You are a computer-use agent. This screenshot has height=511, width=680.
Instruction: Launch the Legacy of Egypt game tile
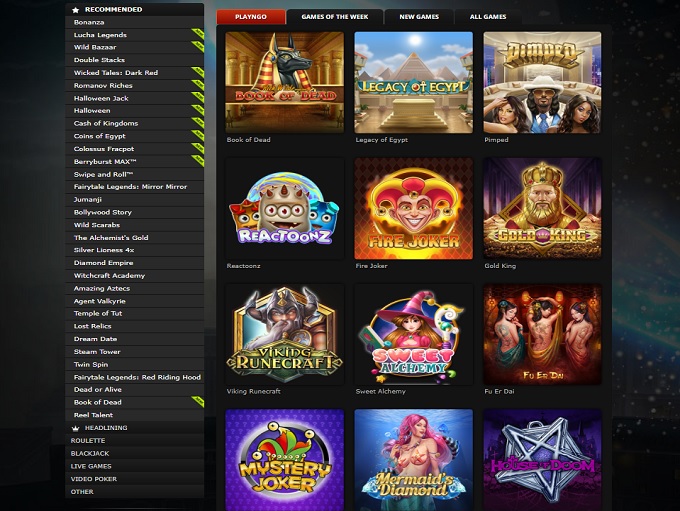pos(413,81)
